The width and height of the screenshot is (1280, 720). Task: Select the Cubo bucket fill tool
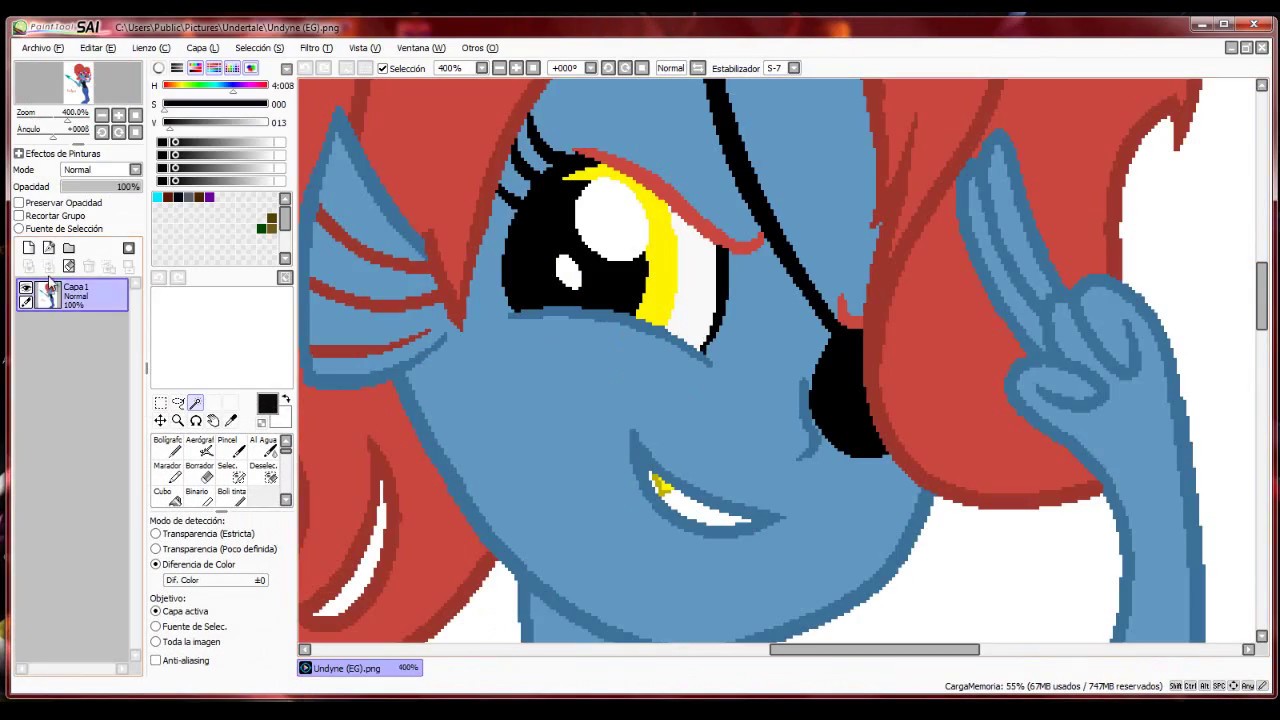pos(163,497)
